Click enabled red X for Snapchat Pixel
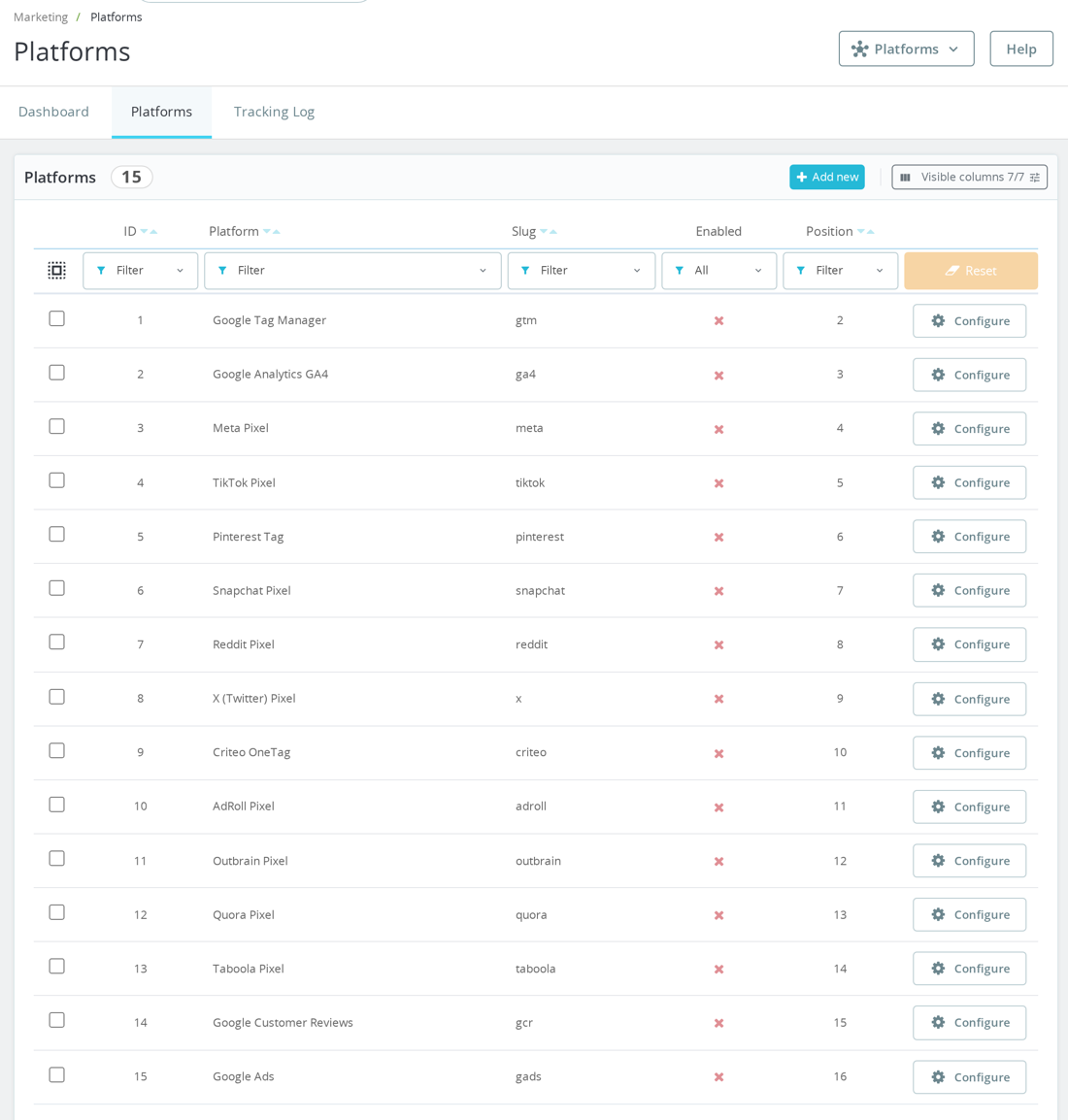Viewport: 1068px width, 1120px height. (x=718, y=591)
